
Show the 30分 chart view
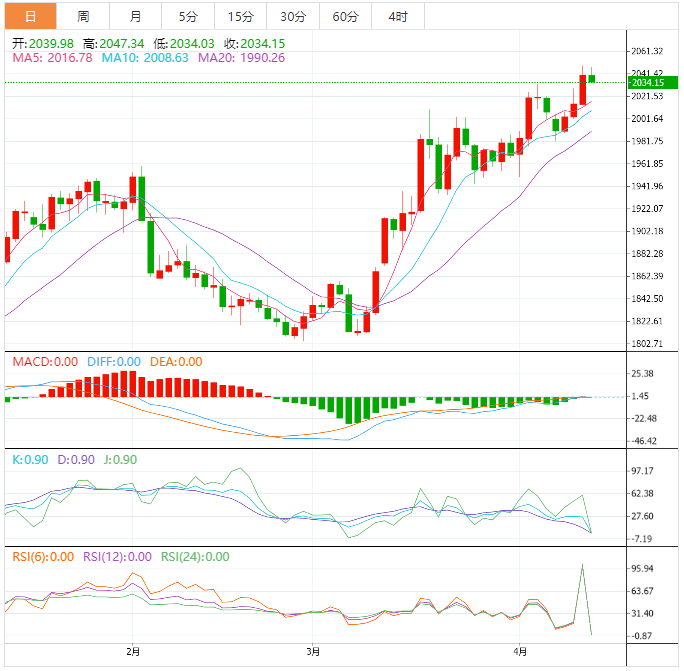(293, 16)
